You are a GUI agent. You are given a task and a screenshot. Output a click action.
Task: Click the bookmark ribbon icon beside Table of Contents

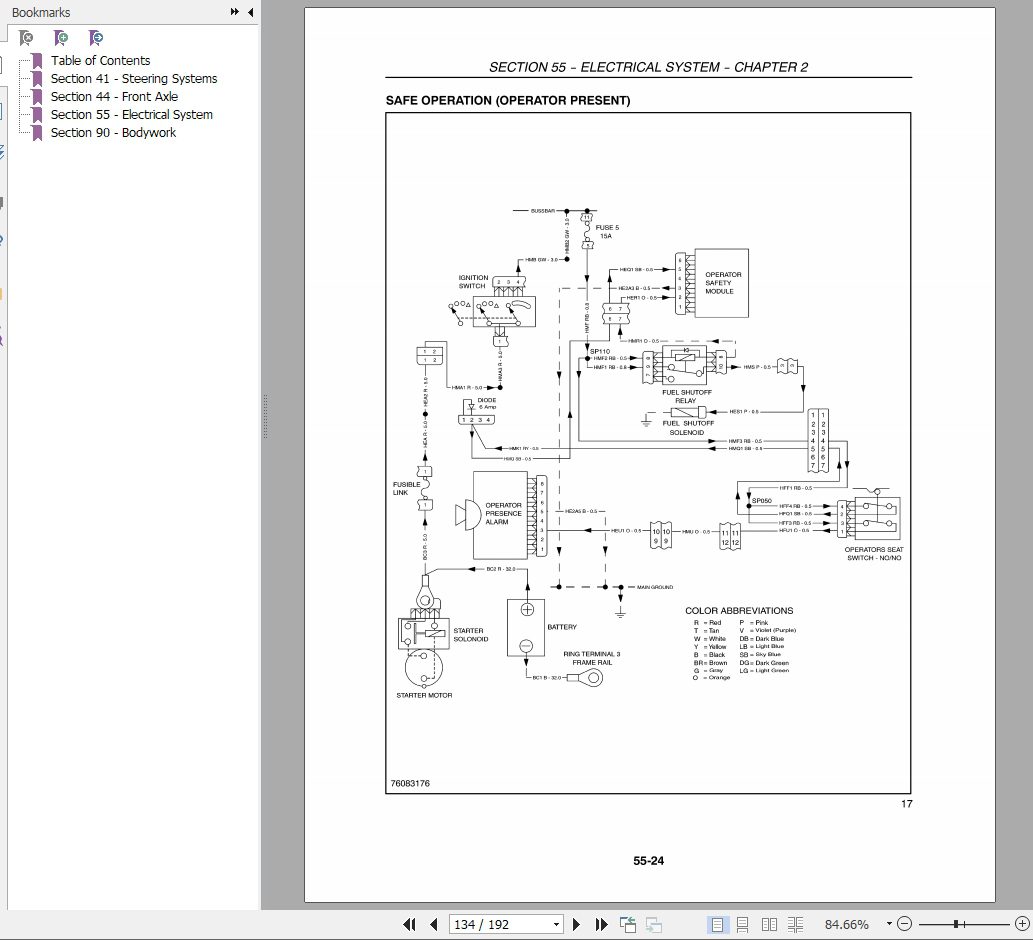[x=38, y=61]
